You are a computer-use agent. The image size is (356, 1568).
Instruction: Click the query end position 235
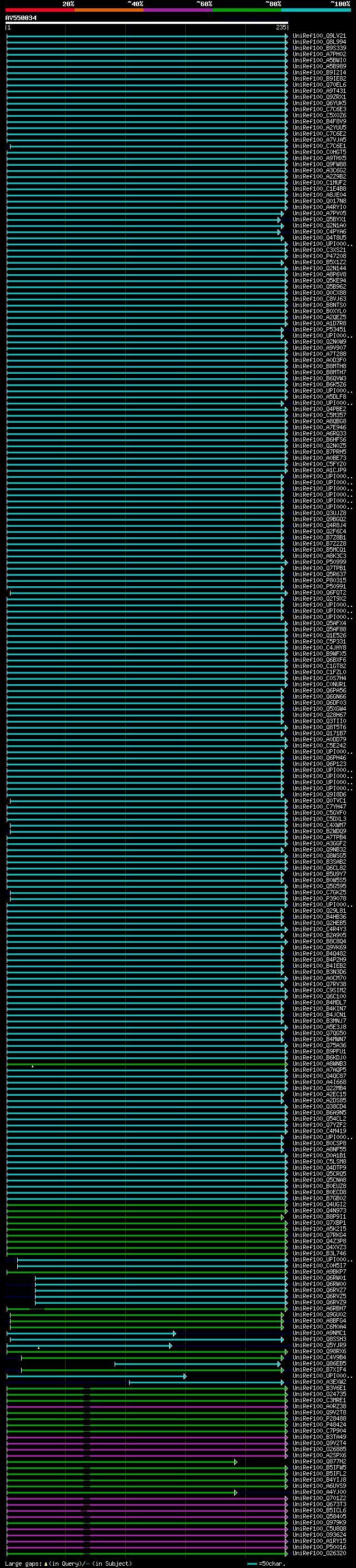pyautogui.click(x=281, y=27)
